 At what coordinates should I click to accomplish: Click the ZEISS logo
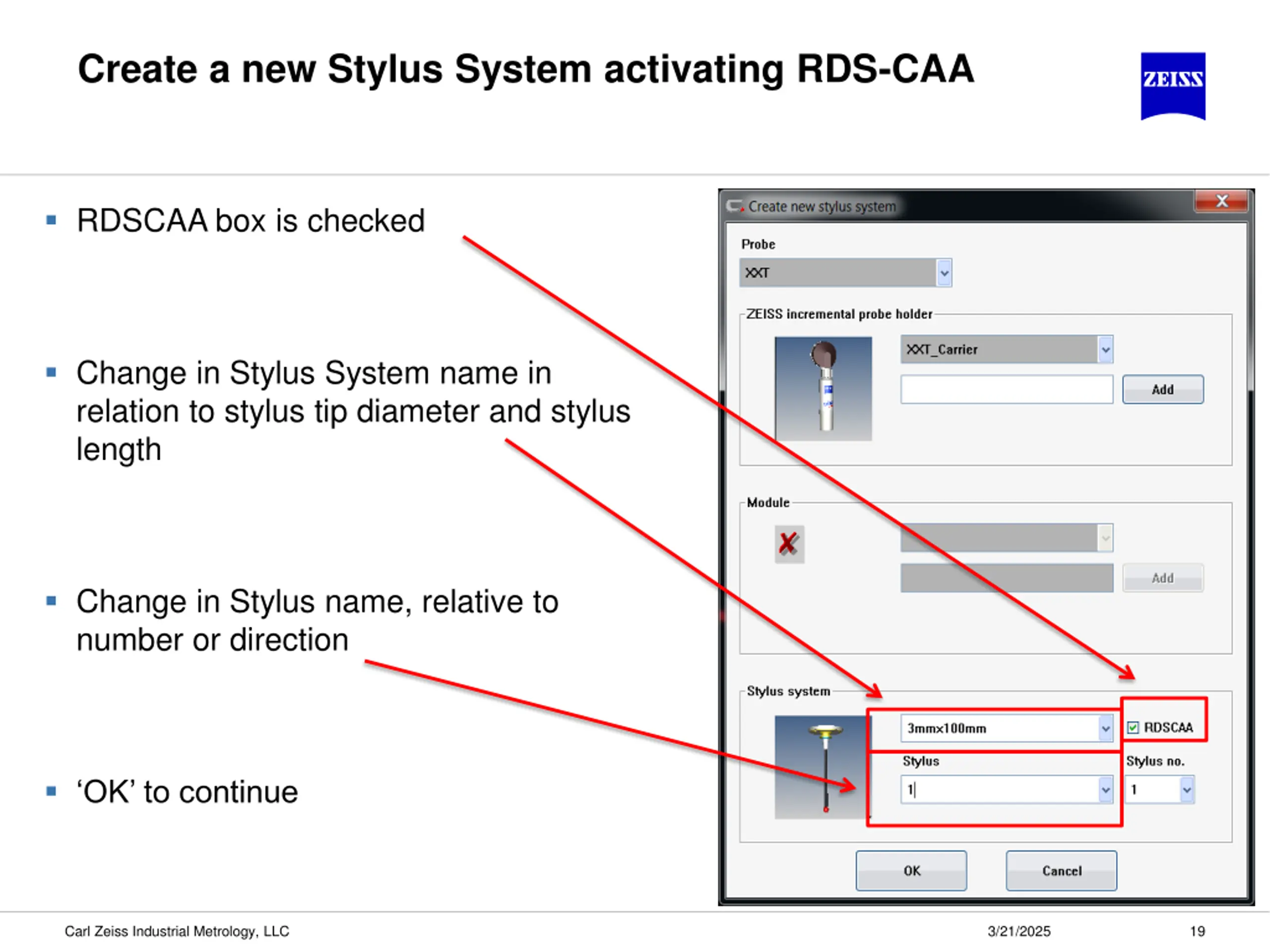(x=1172, y=86)
